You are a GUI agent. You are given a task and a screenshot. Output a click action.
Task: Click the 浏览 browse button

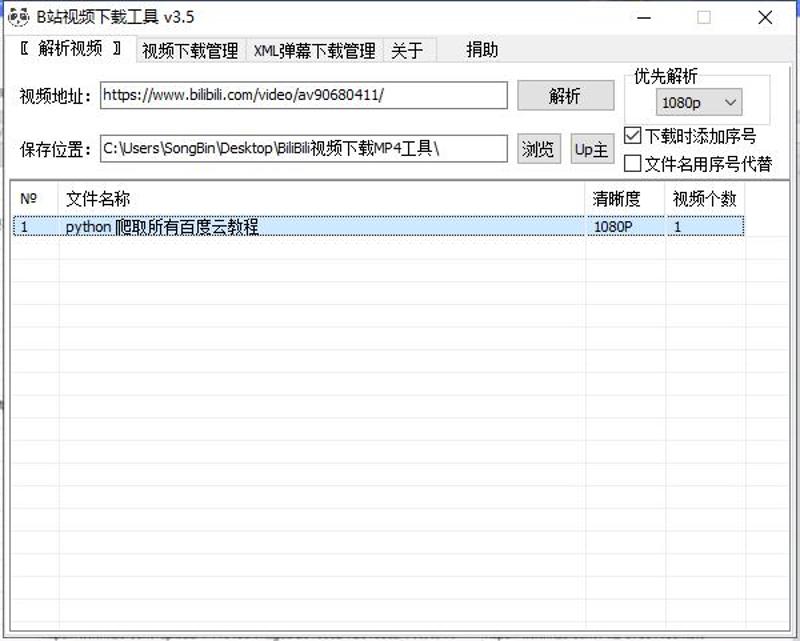point(538,149)
